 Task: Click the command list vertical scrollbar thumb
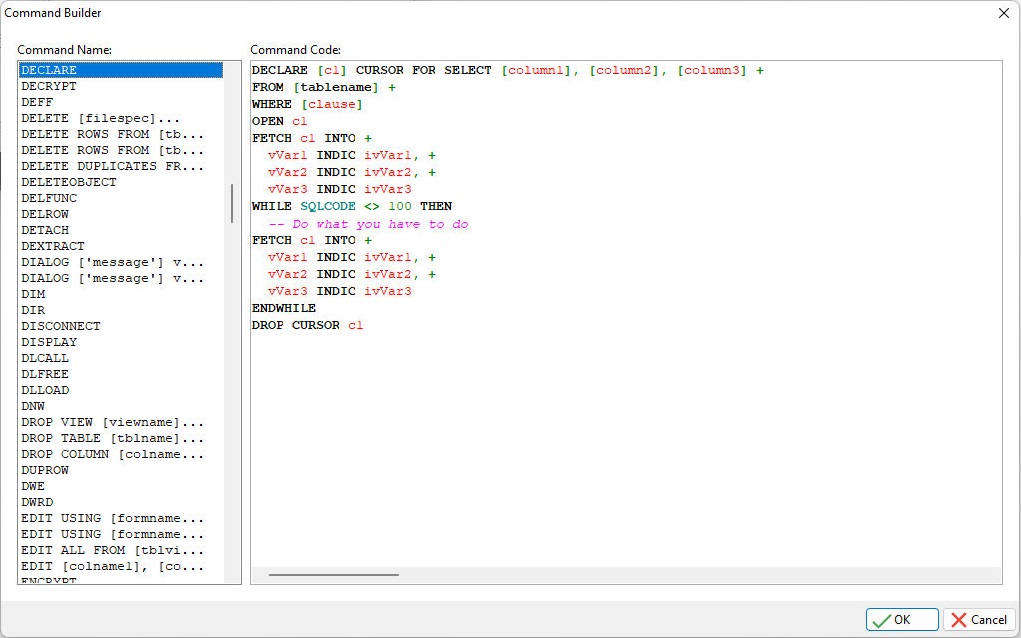click(x=232, y=203)
